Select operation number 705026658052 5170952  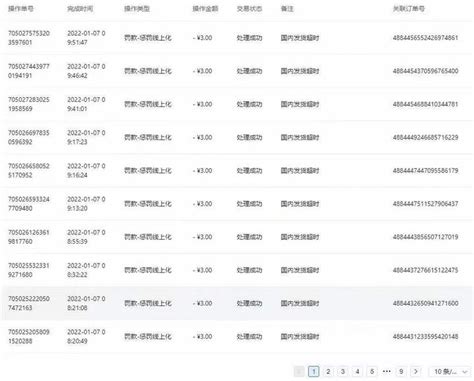29,170
